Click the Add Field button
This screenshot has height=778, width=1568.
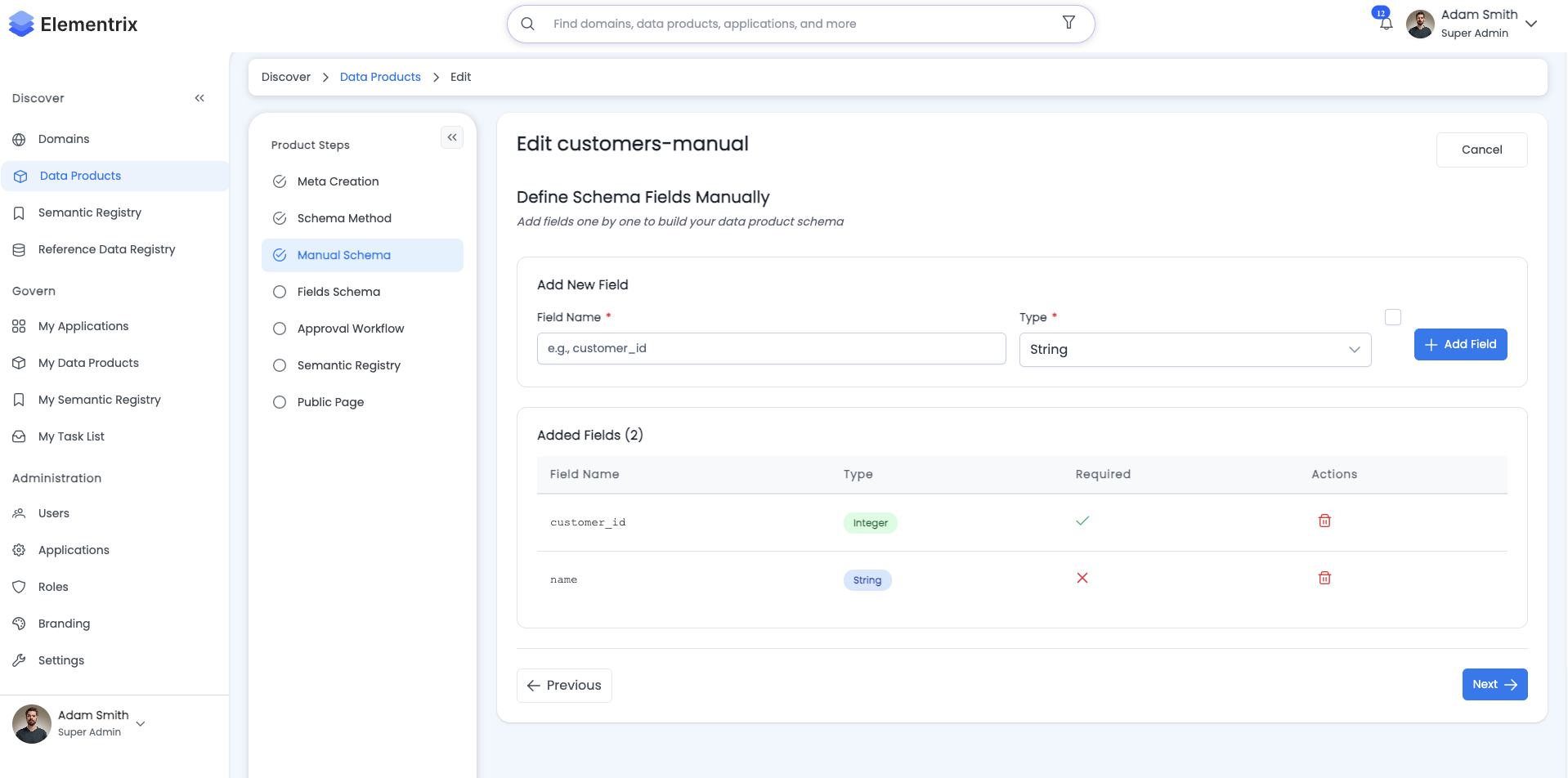1460,344
